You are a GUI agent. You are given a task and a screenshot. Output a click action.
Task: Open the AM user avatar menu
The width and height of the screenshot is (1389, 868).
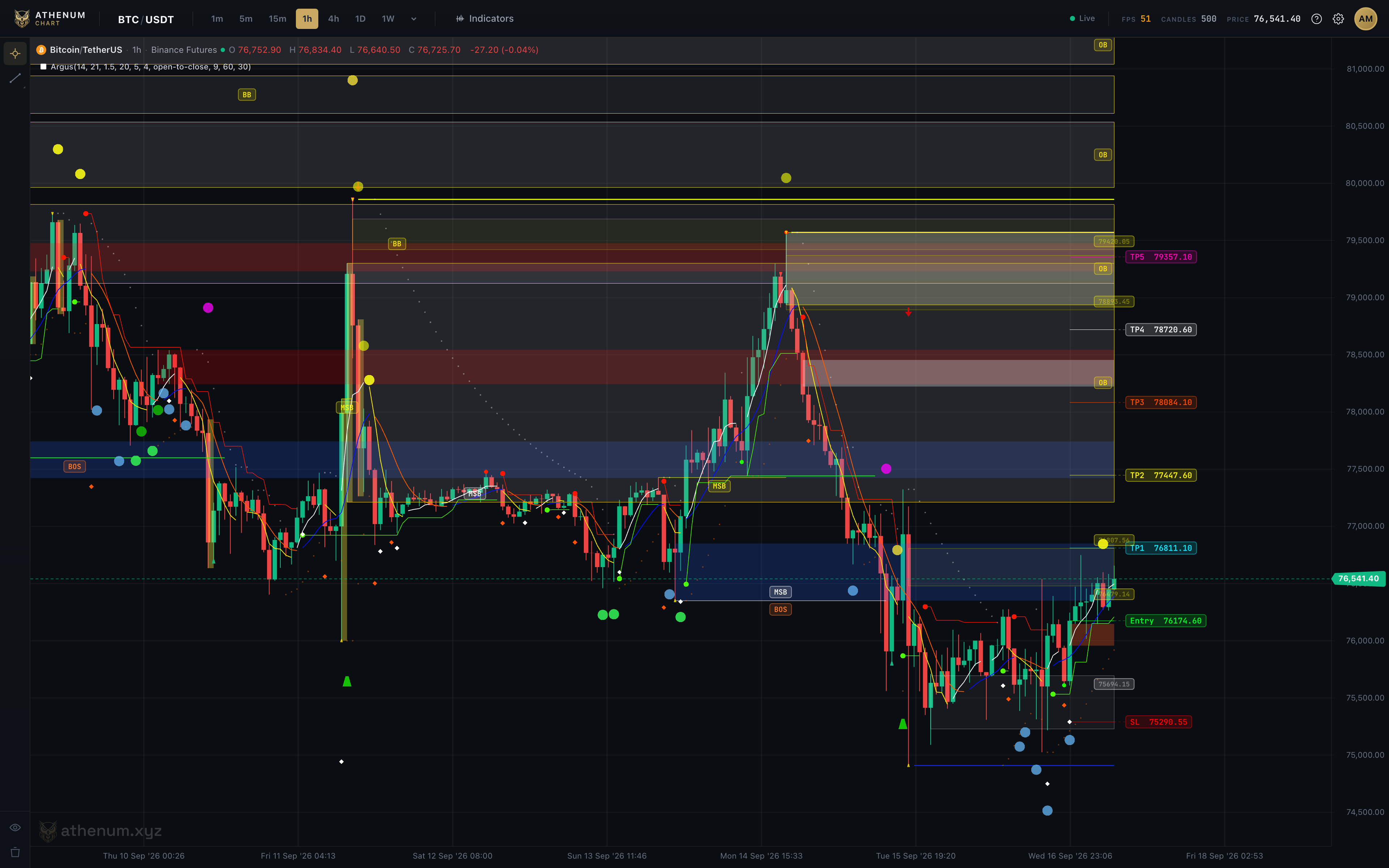click(x=1365, y=19)
